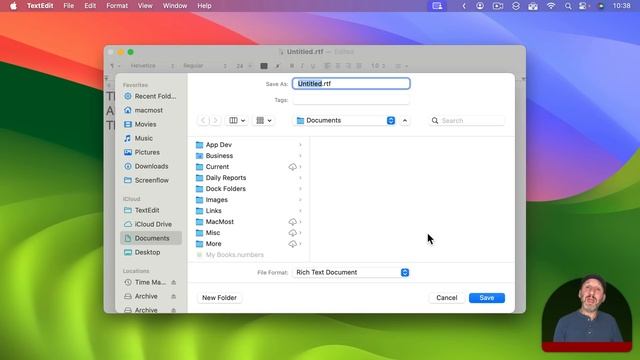Click the search magnifier in dialog
This screenshot has height=360, width=640.
click(x=435, y=120)
